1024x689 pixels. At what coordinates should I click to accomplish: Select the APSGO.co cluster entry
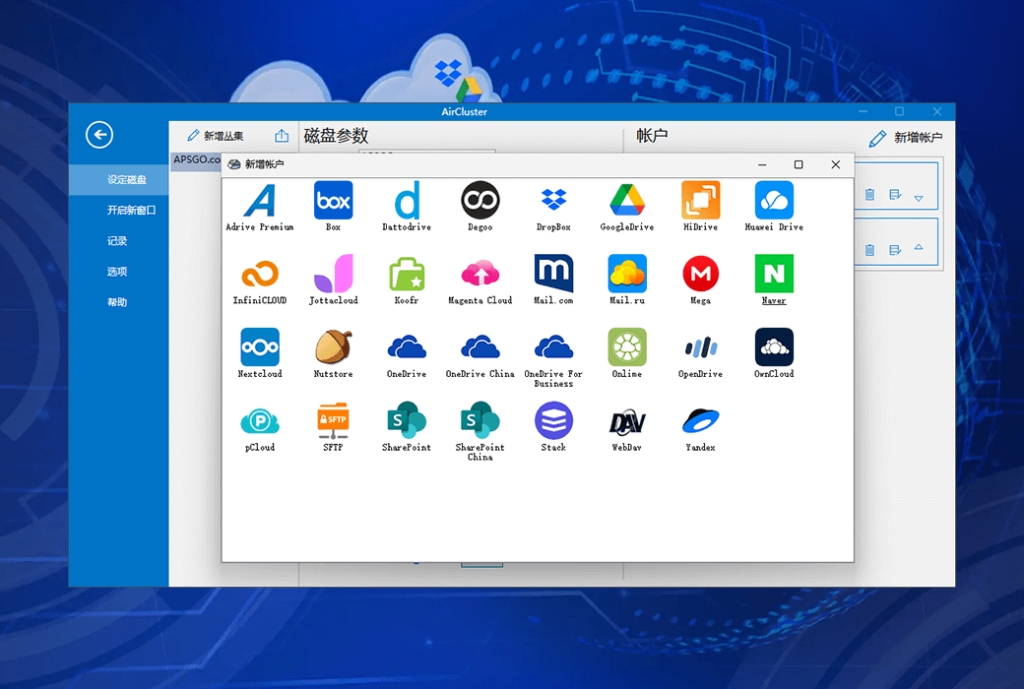tap(196, 161)
